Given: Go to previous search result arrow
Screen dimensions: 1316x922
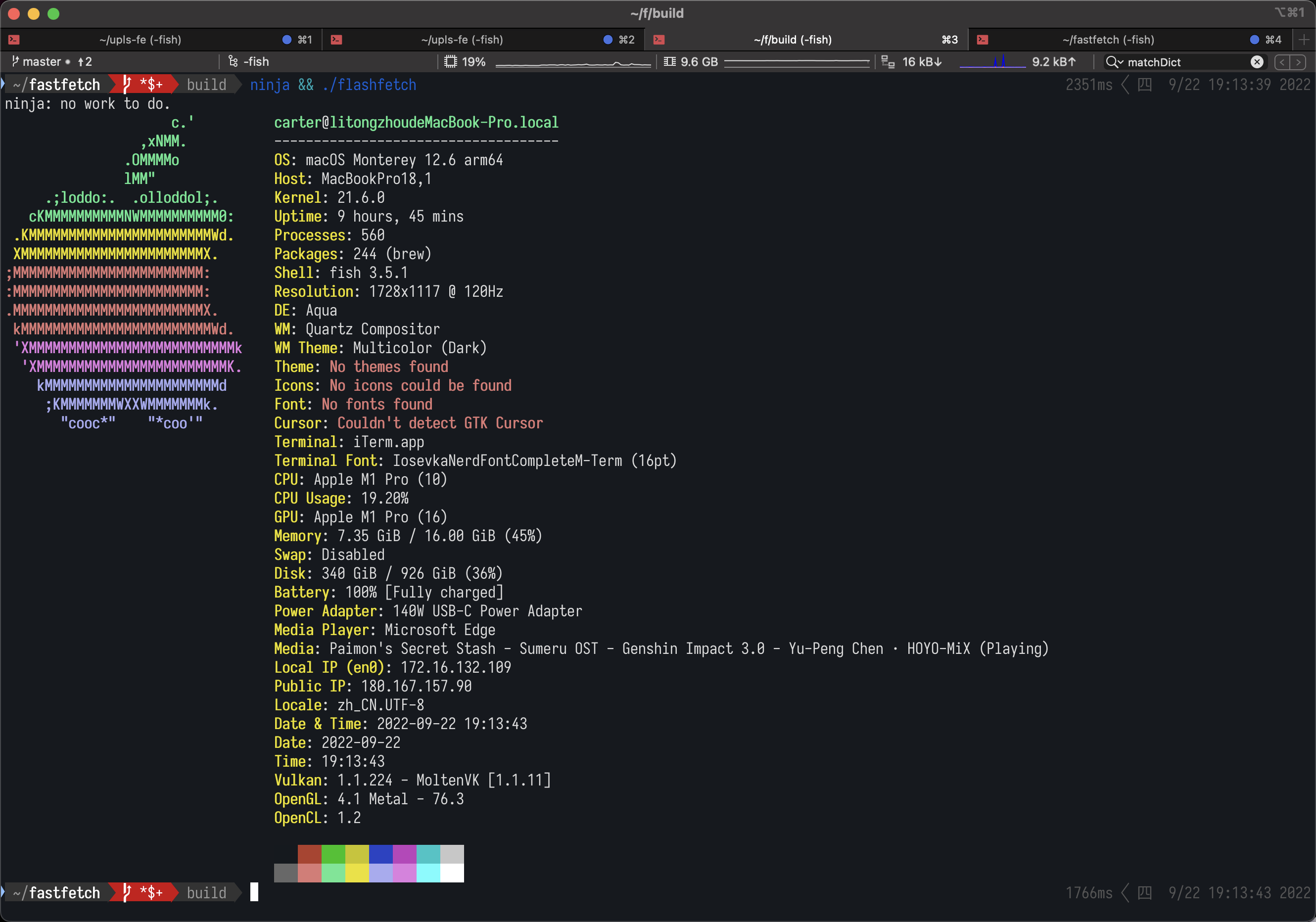Looking at the screenshot, I should coord(1282,62).
